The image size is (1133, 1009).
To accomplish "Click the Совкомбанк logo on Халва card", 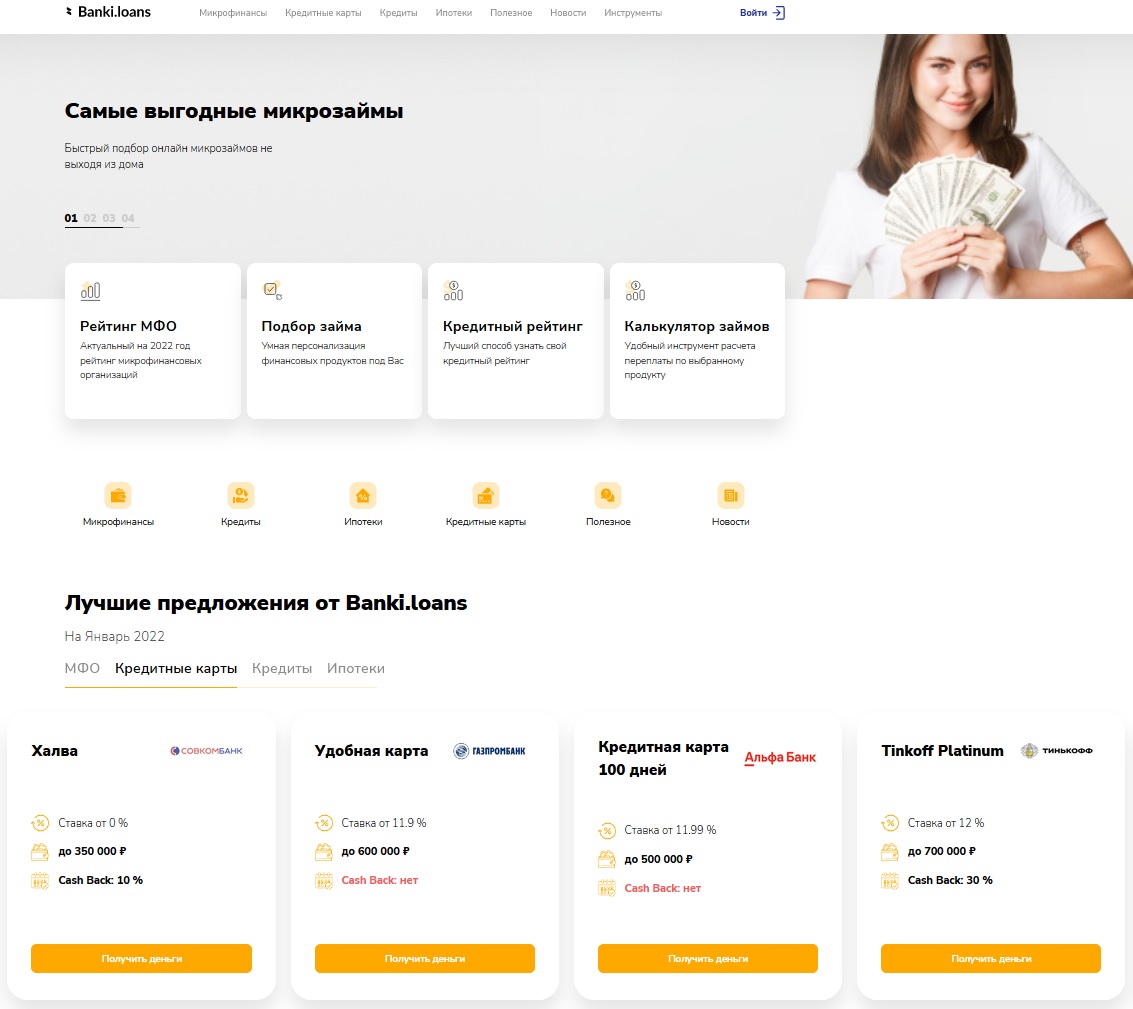I will pyautogui.click(x=207, y=751).
